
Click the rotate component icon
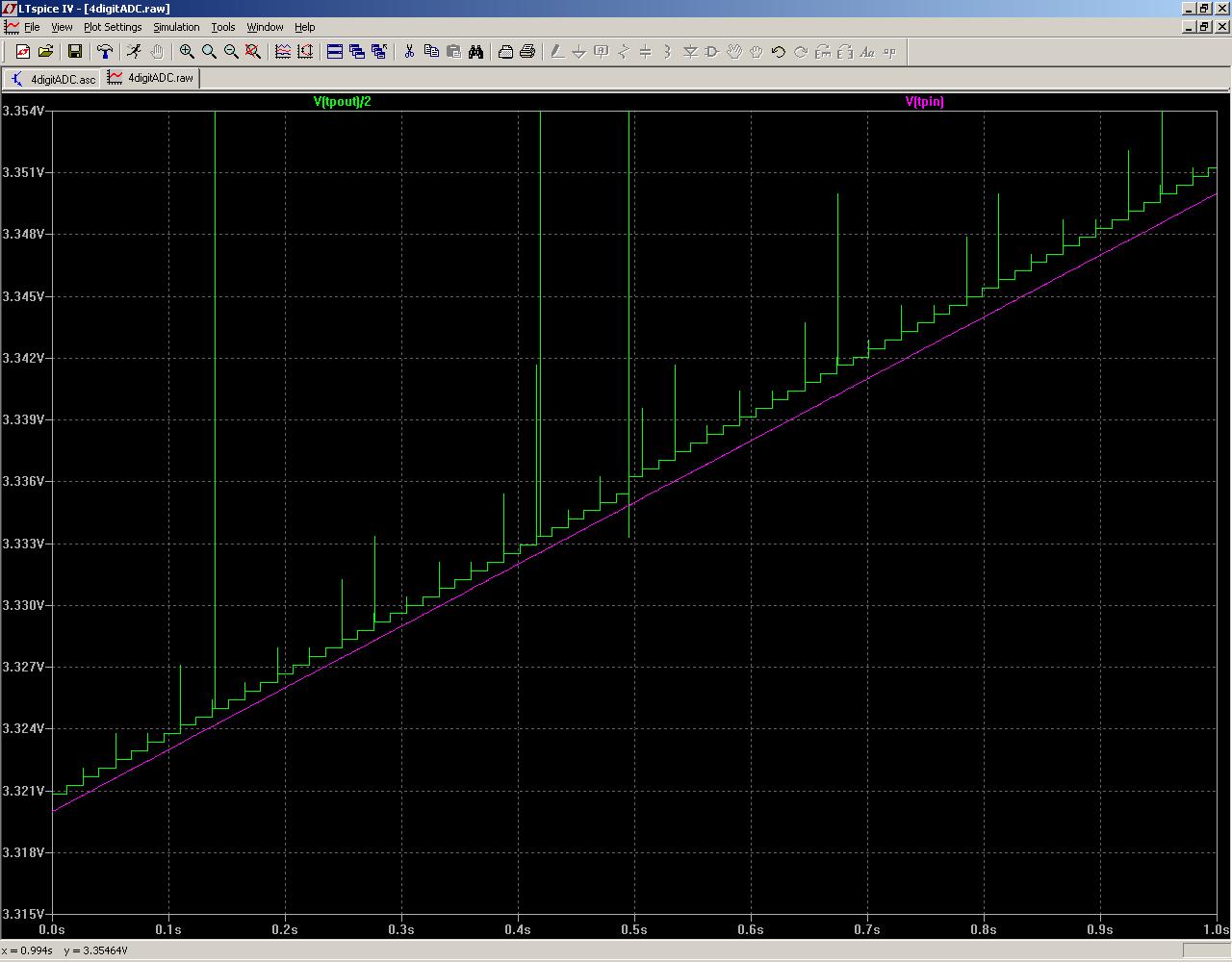[x=823, y=52]
